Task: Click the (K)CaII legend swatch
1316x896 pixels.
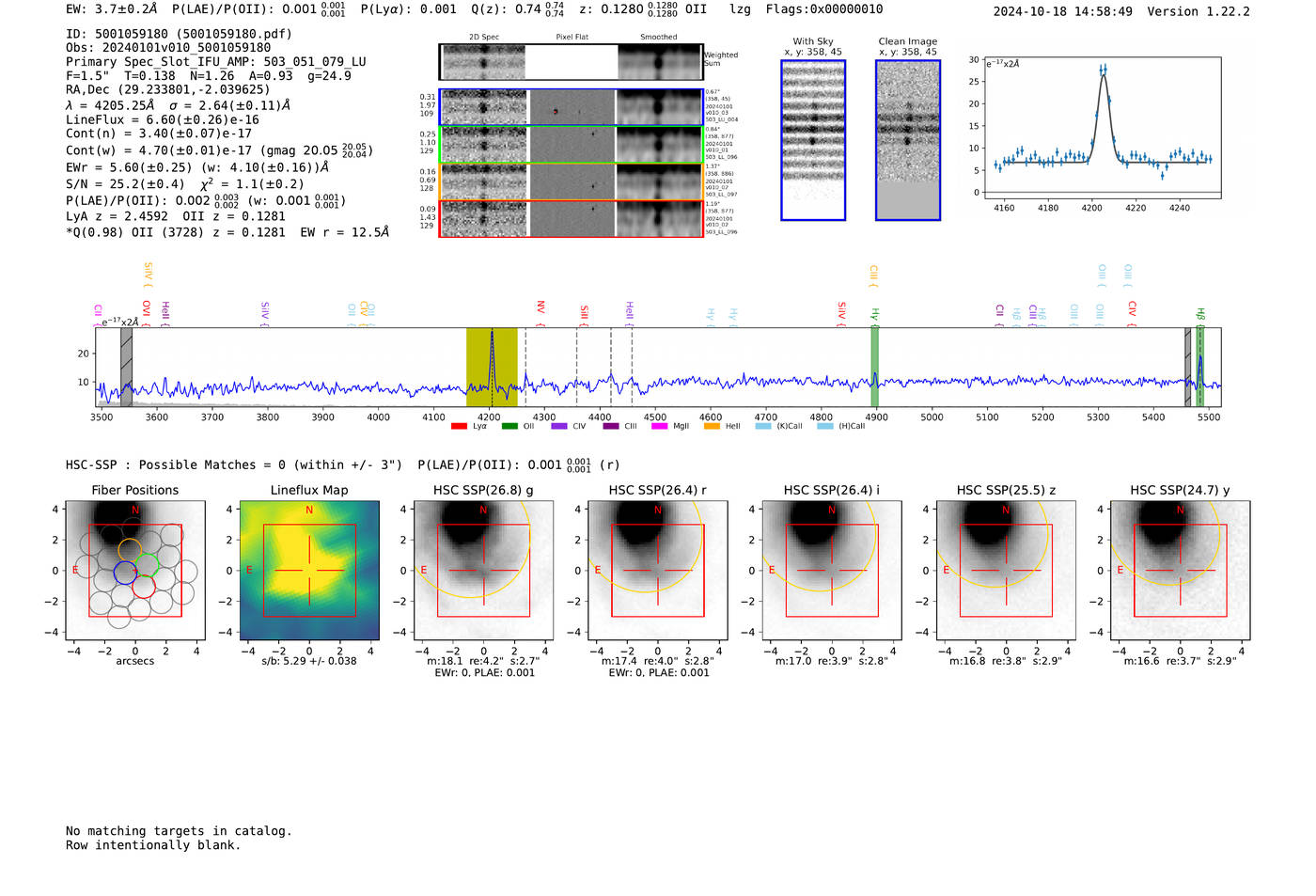Action: 763,427
